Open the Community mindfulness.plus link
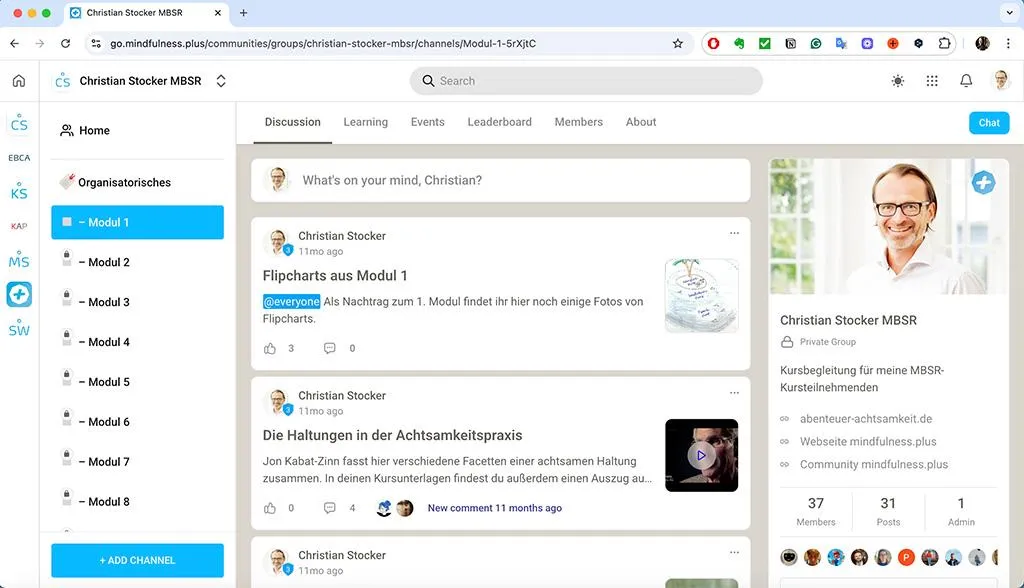The height and width of the screenshot is (588, 1024). [874, 465]
